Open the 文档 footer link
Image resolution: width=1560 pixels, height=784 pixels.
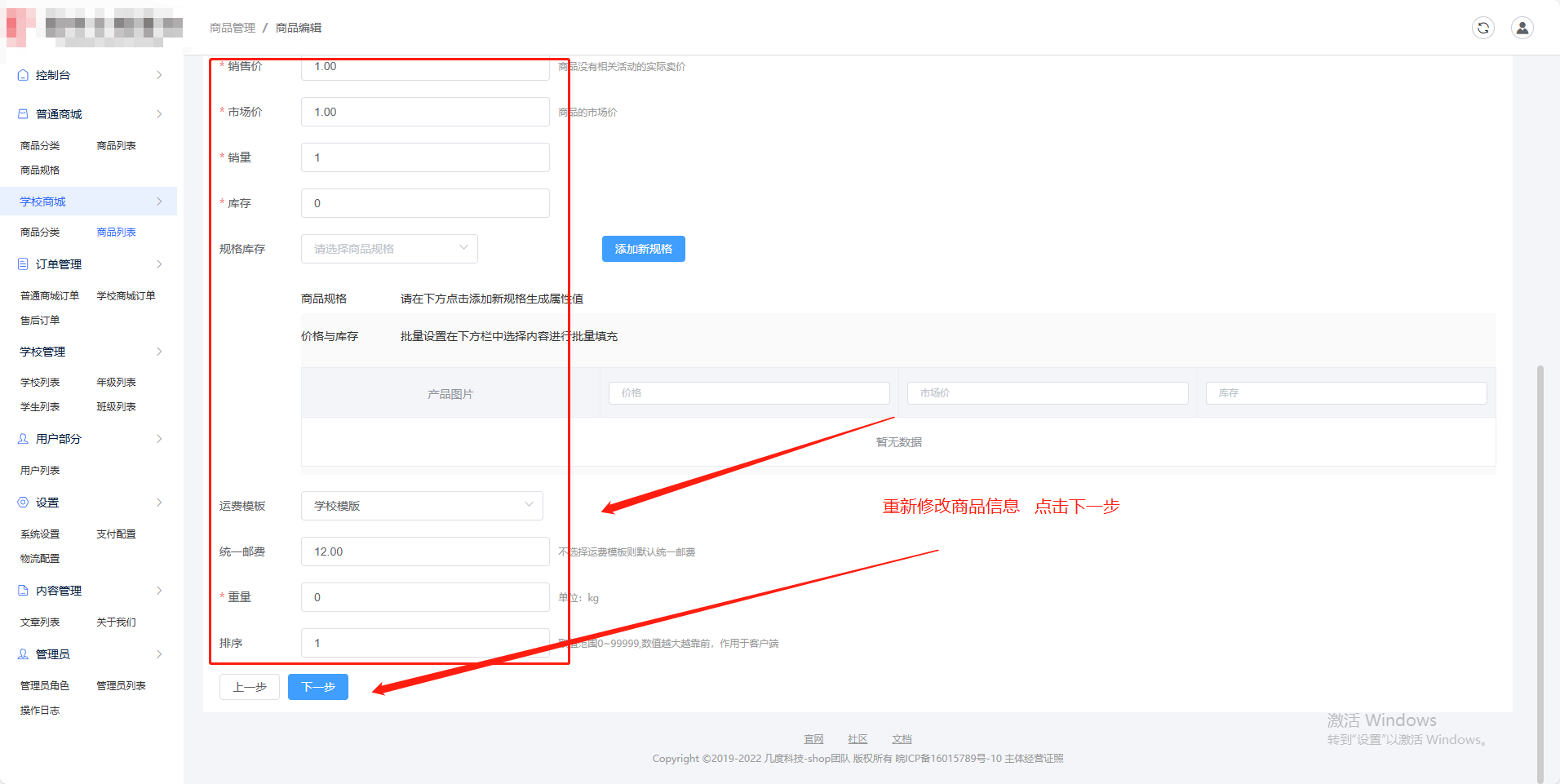click(901, 738)
